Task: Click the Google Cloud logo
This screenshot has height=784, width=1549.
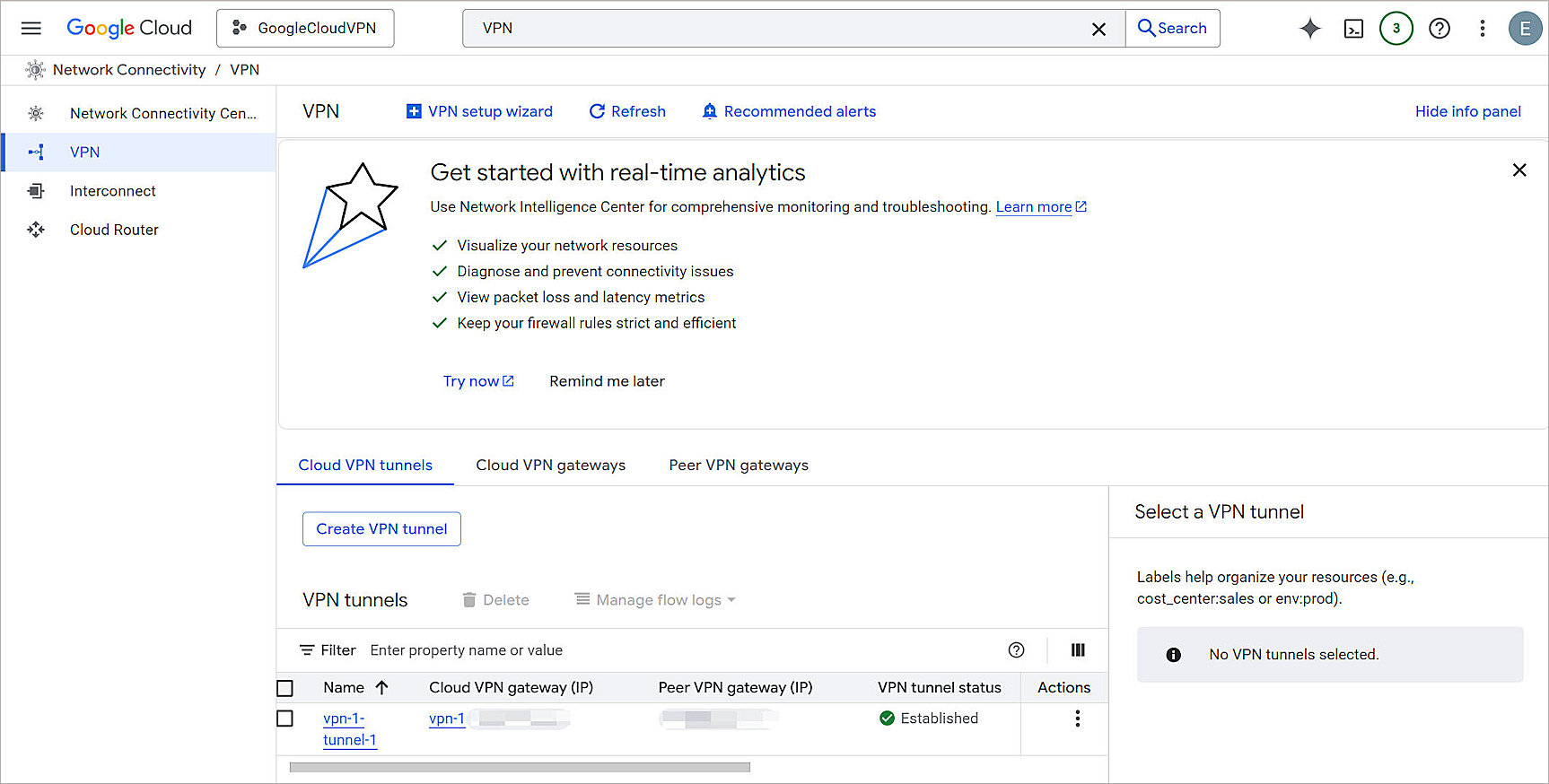Action: click(x=129, y=28)
